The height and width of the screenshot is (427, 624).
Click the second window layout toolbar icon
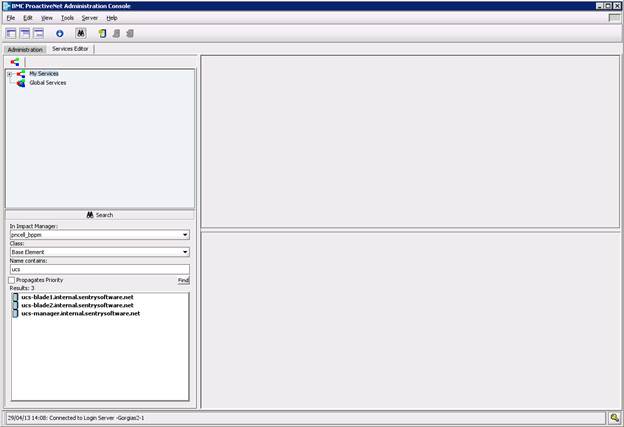coord(25,33)
